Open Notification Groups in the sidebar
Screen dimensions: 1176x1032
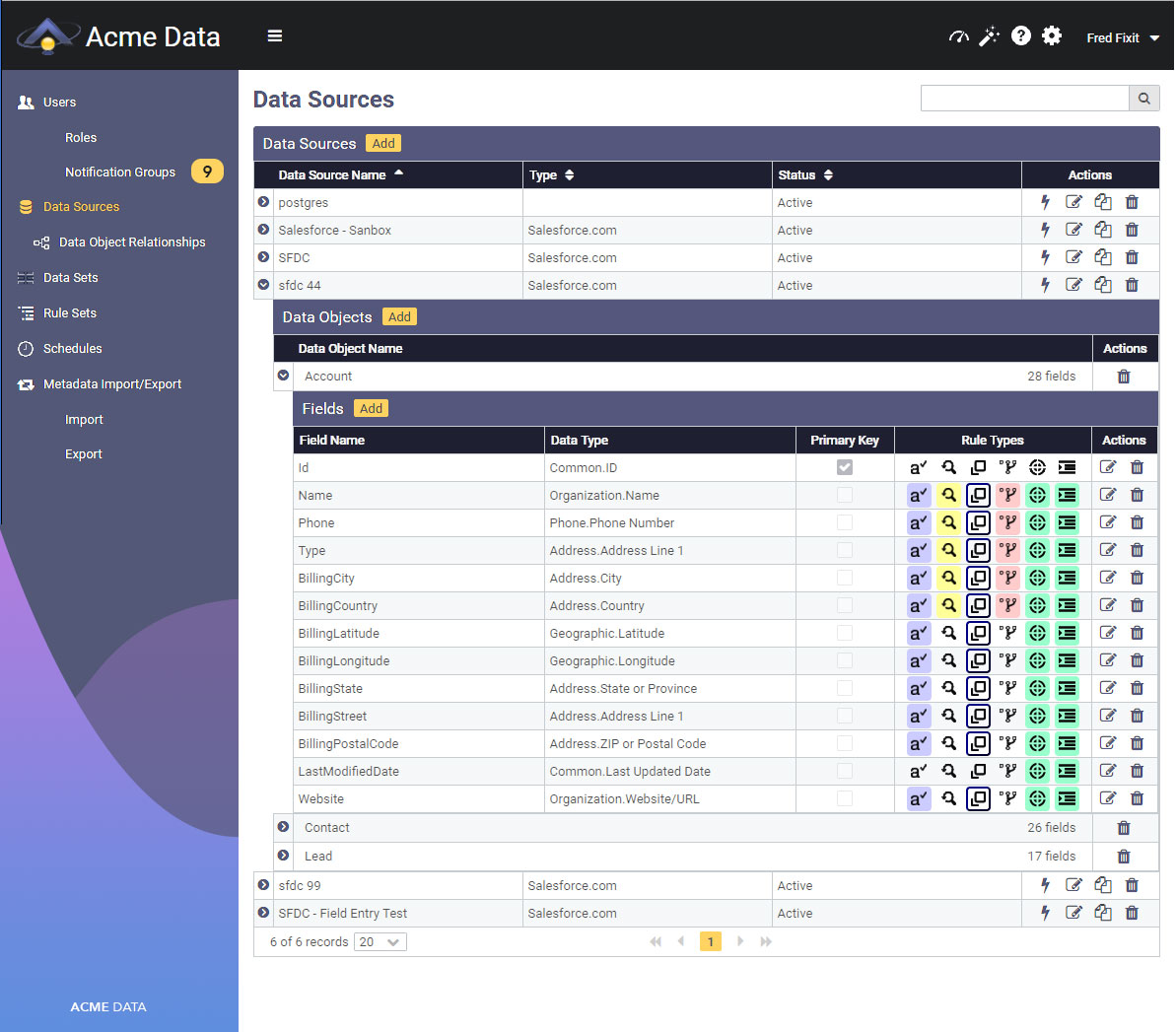pos(120,172)
